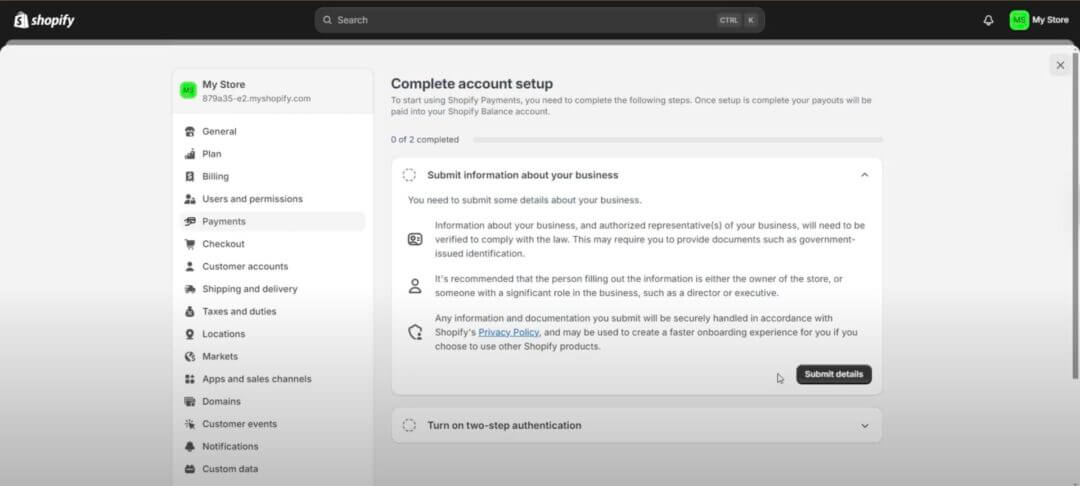This screenshot has height=486, width=1080.
Task: Click the Plan chart icon in sidebar
Action: [x=190, y=154]
